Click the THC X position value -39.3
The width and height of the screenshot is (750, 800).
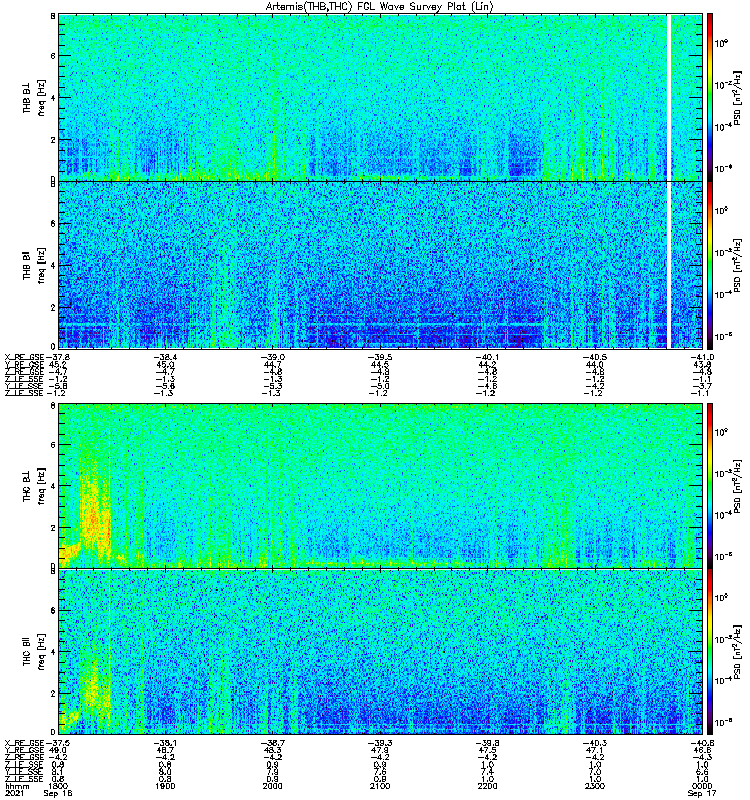point(380,743)
